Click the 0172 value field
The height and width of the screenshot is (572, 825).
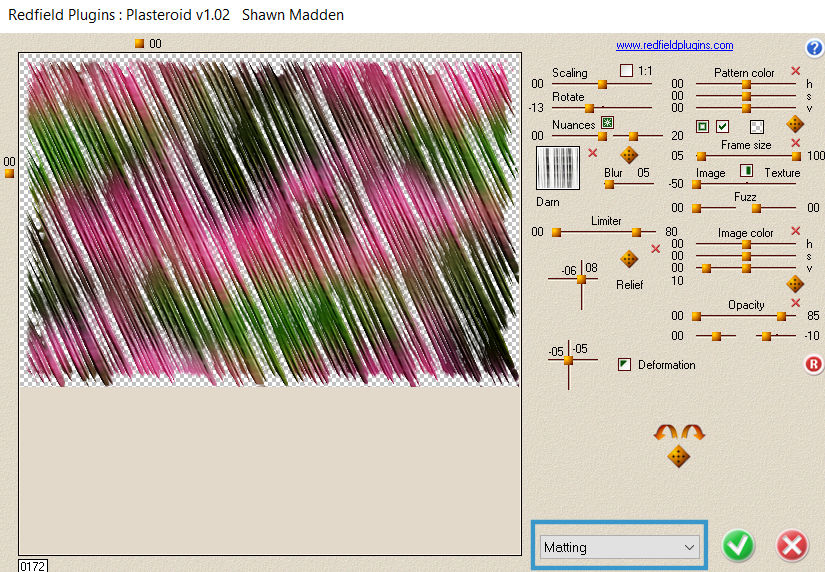33,566
